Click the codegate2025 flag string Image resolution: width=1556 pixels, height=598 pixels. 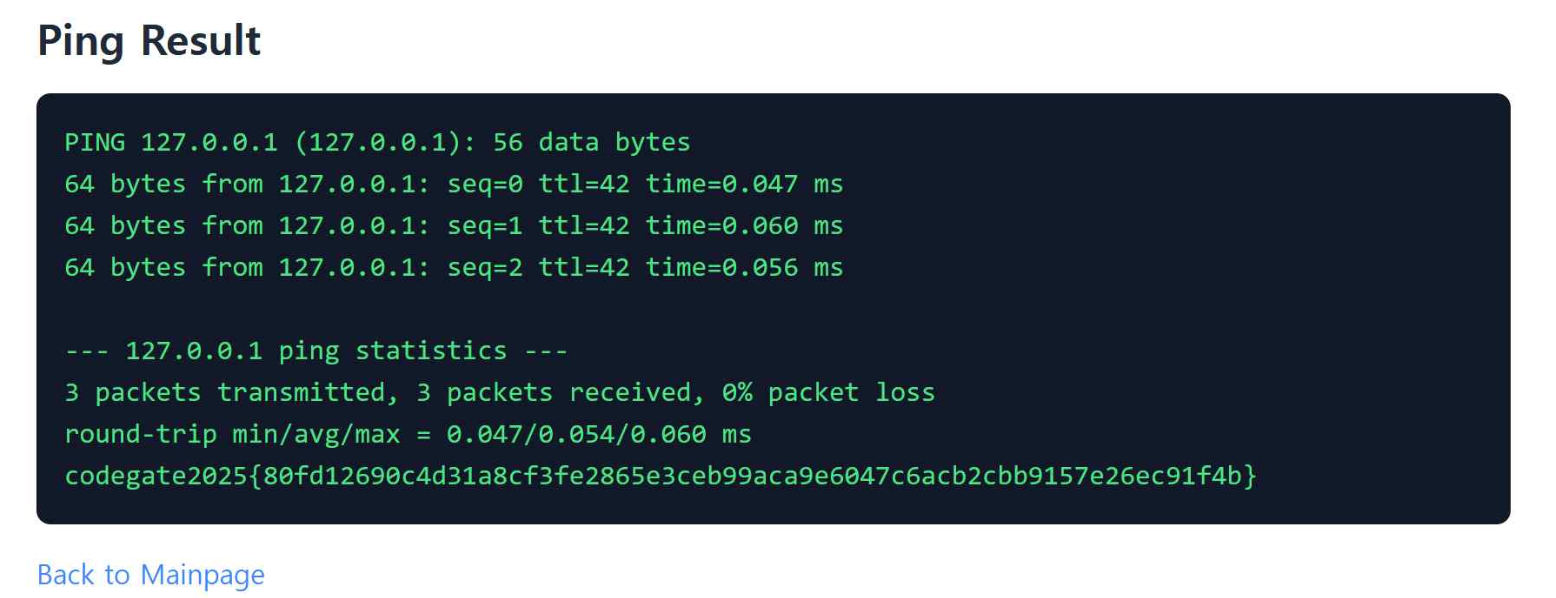tap(661, 477)
